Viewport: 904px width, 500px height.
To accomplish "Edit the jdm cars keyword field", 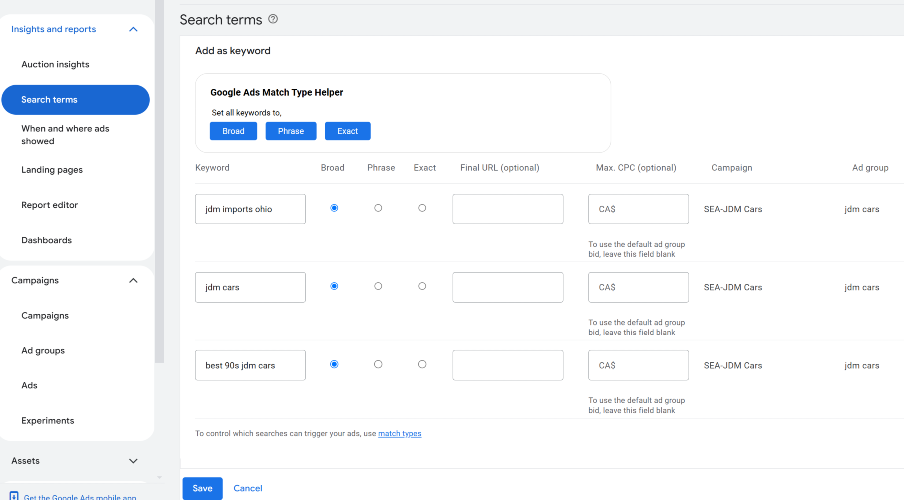I will (x=250, y=287).
